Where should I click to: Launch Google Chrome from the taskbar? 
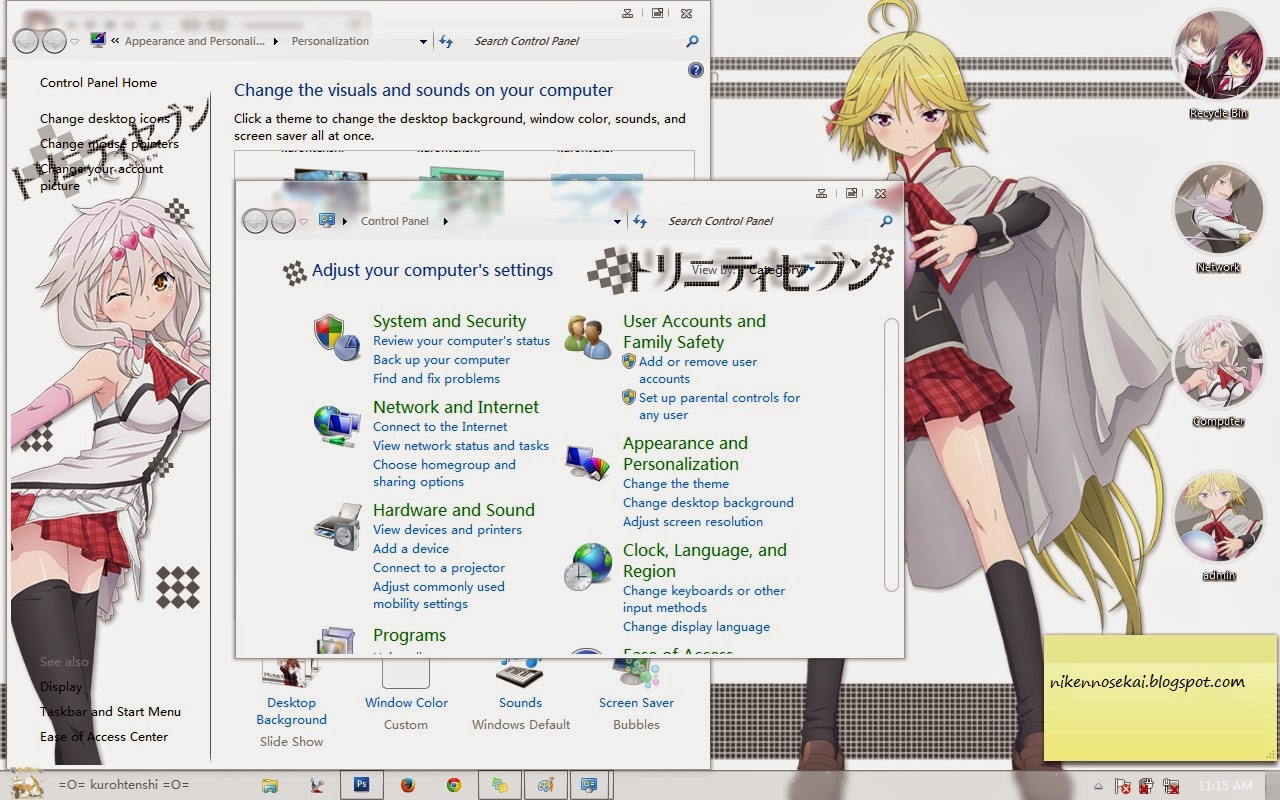coord(454,785)
